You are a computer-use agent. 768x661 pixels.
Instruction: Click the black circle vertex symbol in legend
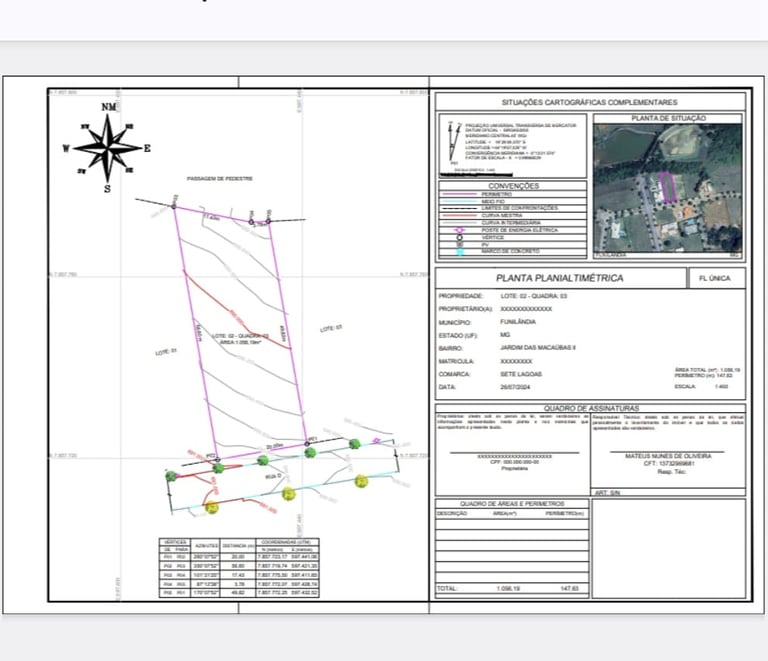click(459, 237)
